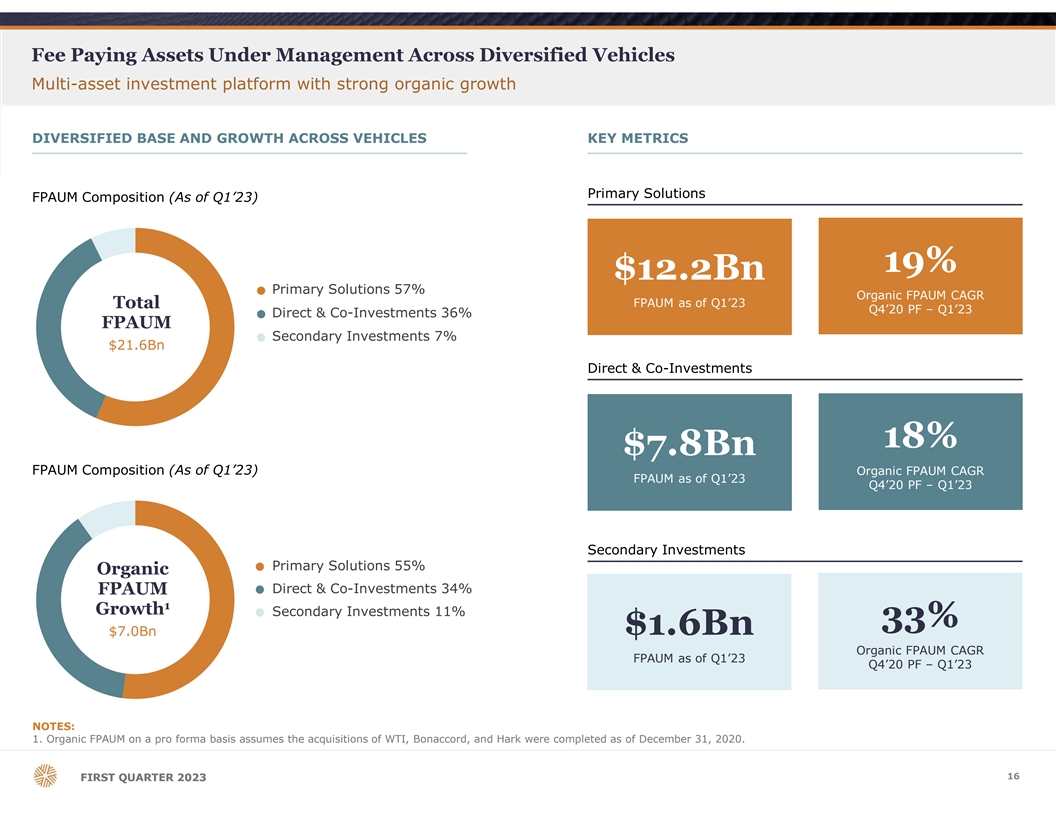This screenshot has width=1056, height=816.
Task: Click the company starburst logo in footer
Action: point(44,777)
